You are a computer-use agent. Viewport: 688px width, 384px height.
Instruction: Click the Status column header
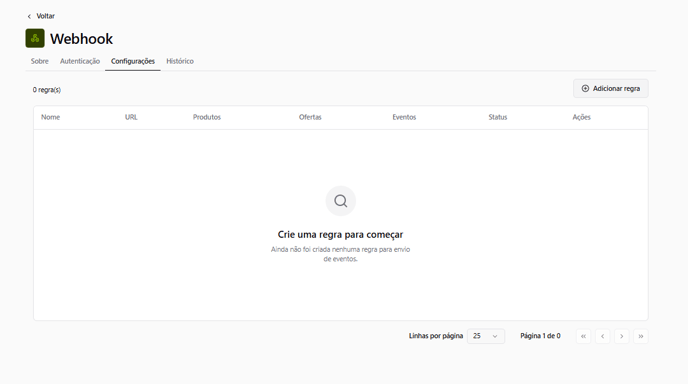(498, 117)
